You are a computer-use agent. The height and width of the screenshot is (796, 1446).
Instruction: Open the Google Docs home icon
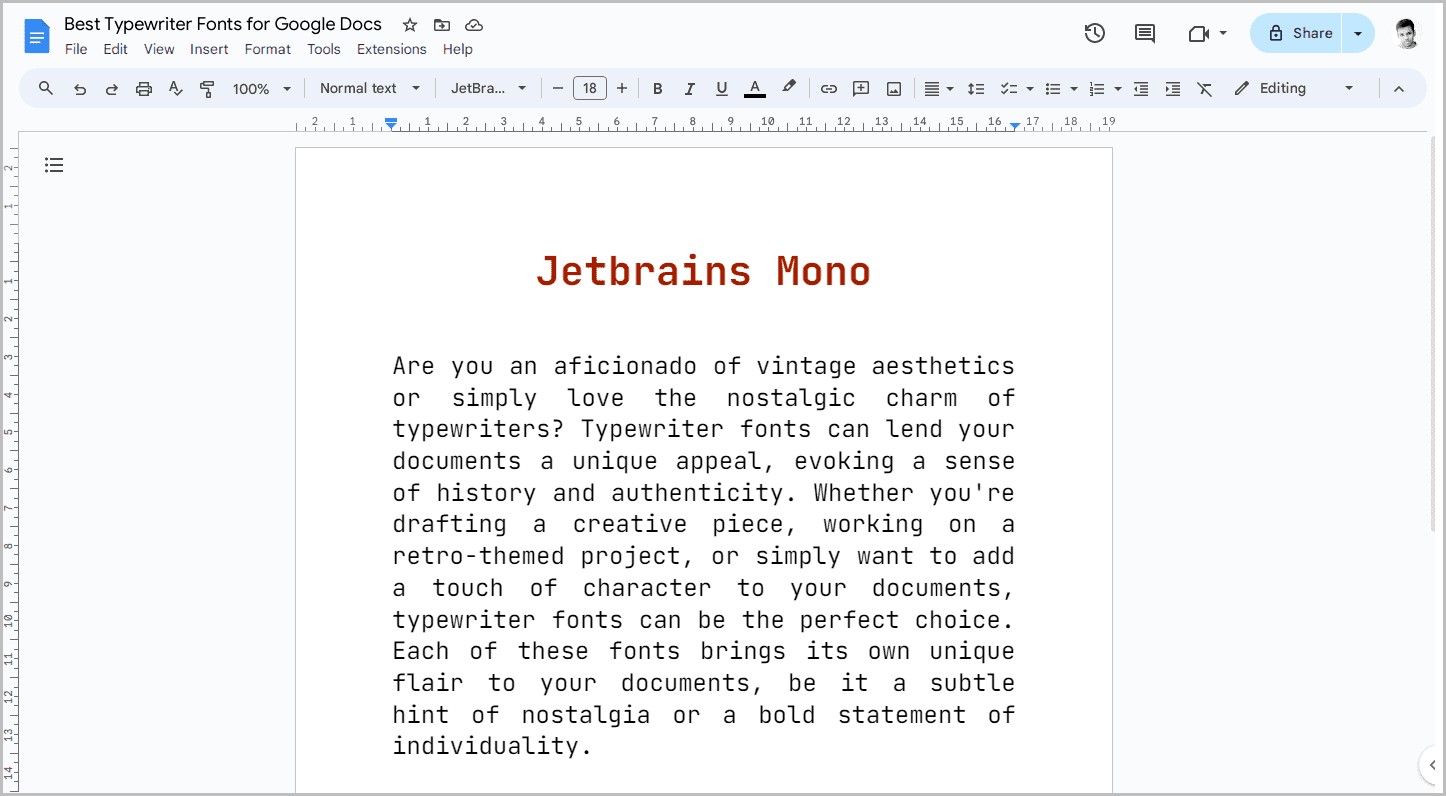(x=37, y=37)
